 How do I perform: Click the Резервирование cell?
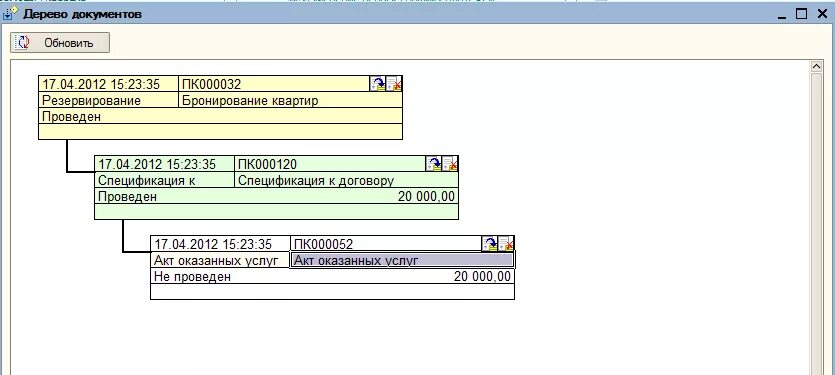click(x=109, y=100)
